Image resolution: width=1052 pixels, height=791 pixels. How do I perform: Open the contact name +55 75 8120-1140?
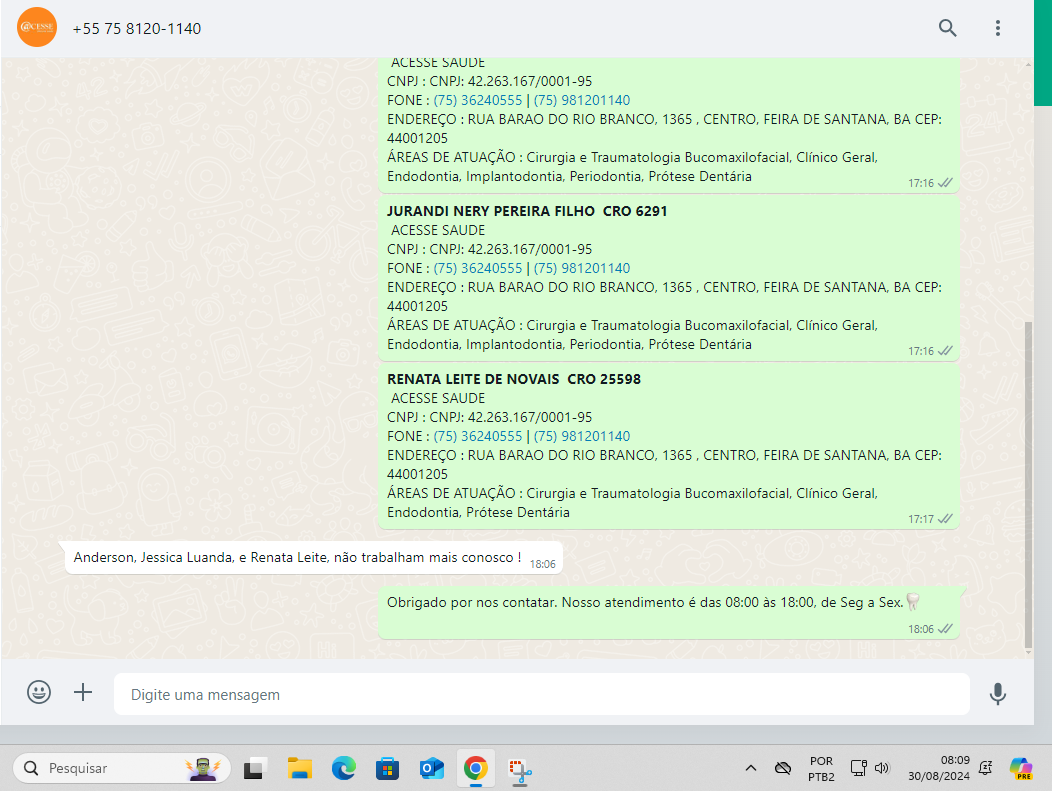137,29
